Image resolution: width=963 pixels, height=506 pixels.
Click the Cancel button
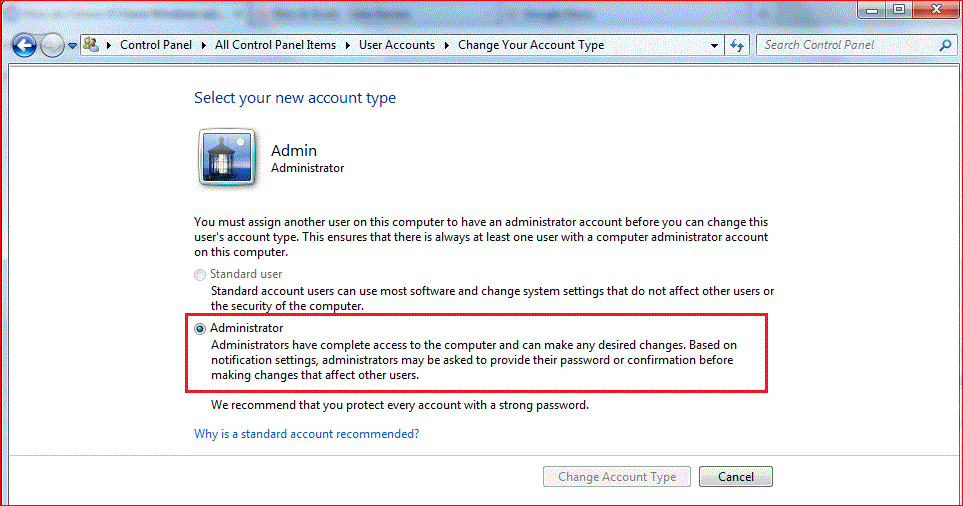click(736, 477)
